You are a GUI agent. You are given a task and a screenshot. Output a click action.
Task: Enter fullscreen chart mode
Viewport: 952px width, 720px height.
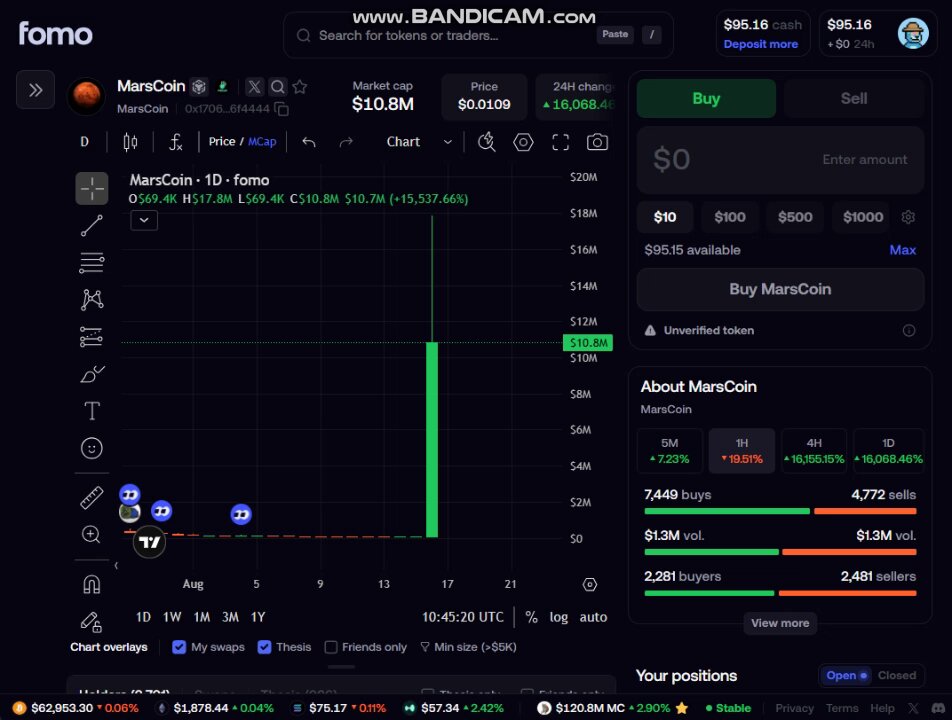pos(560,142)
